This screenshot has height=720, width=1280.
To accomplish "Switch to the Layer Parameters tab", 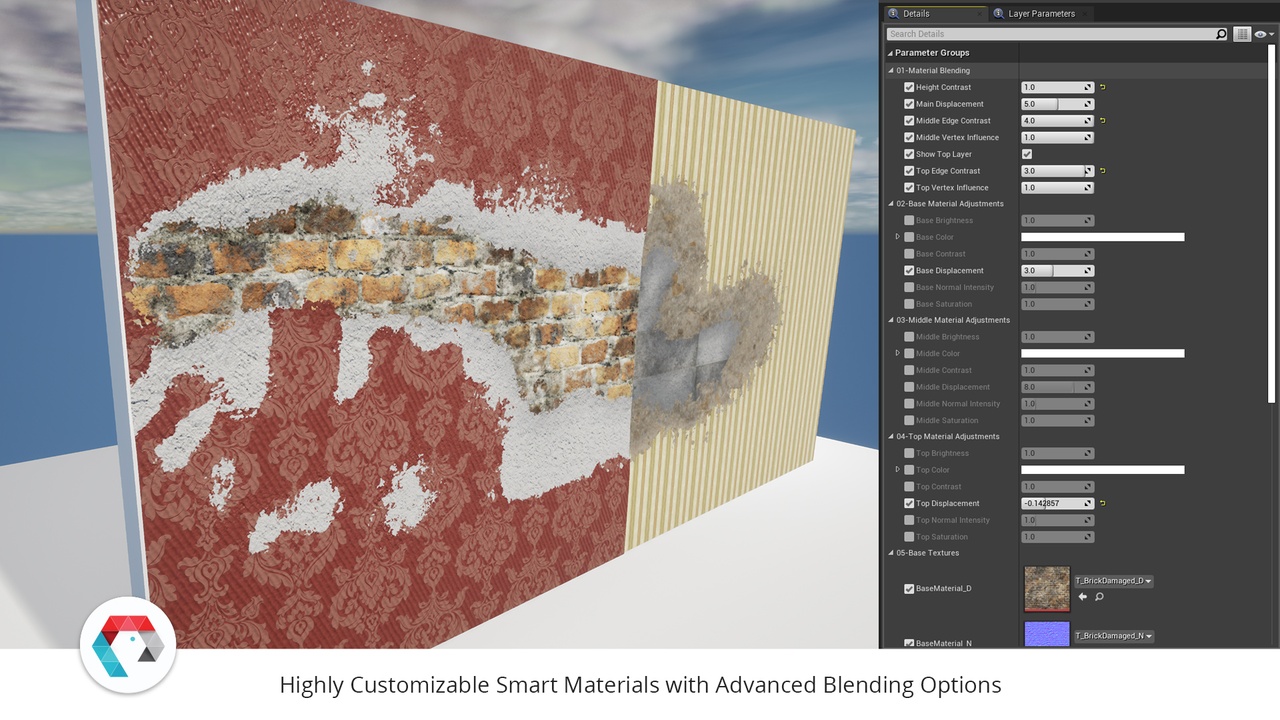I will (1041, 13).
